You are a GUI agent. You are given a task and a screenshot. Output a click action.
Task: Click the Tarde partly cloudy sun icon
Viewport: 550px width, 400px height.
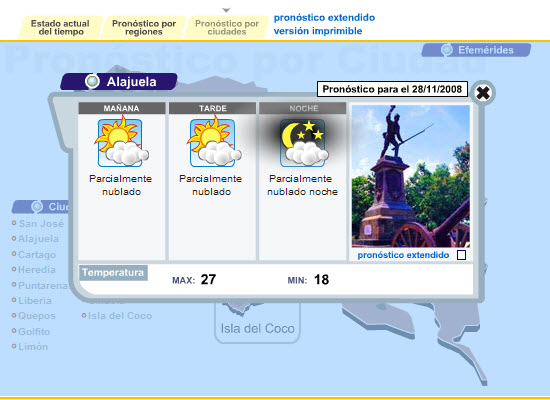[x=213, y=142]
